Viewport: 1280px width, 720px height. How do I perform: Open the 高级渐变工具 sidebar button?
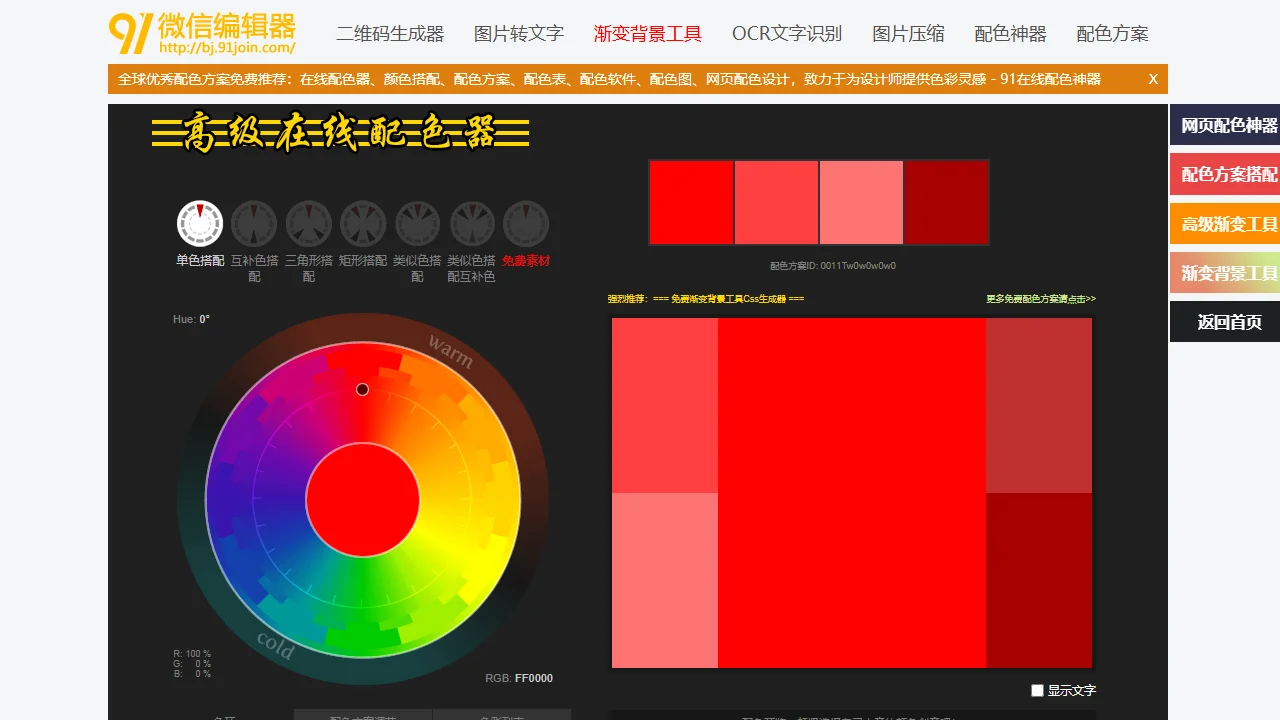(x=1228, y=224)
